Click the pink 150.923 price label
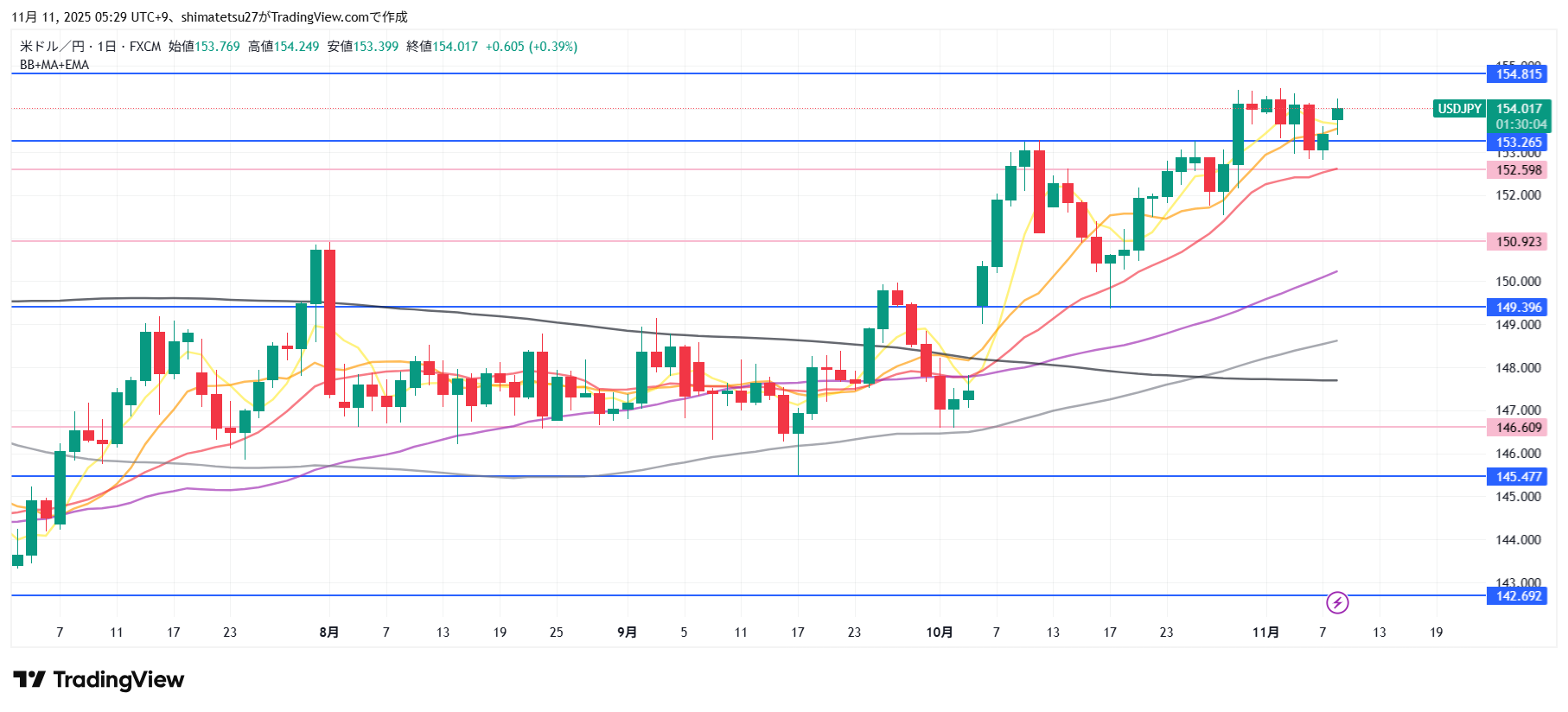This screenshot has height=712, width=1568. click(x=1519, y=242)
